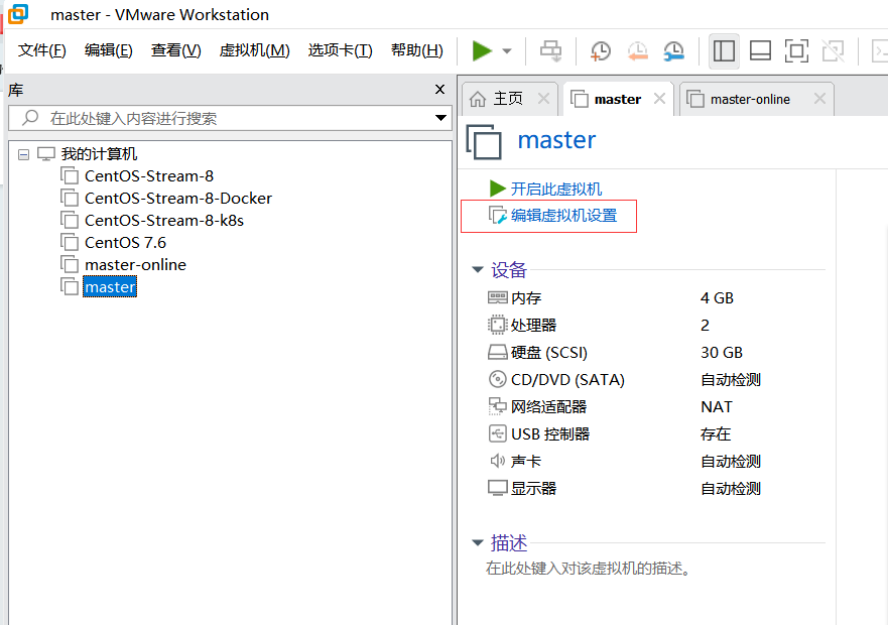Revert to snapshot using the clock-arrow icon

click(x=638, y=51)
